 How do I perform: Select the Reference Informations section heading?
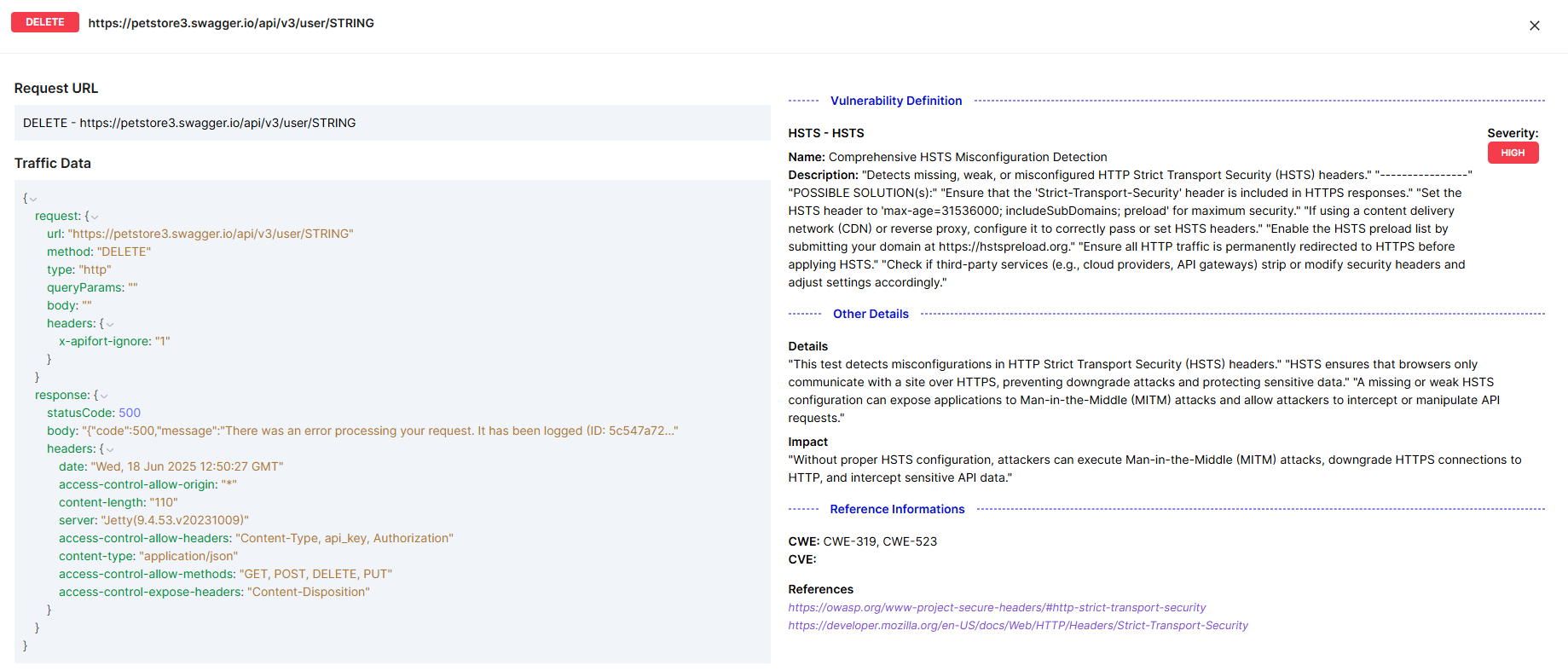[897, 509]
